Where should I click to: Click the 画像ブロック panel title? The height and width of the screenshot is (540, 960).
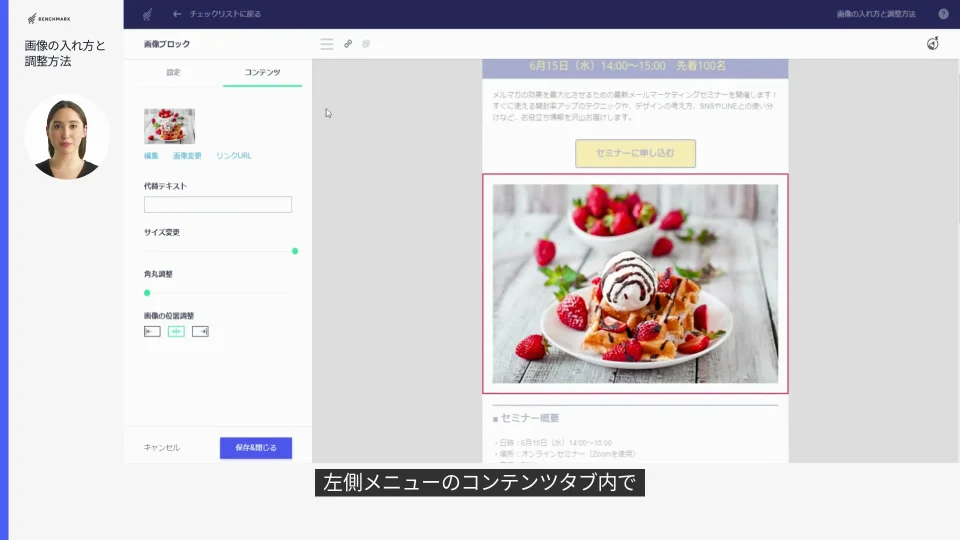click(167, 44)
